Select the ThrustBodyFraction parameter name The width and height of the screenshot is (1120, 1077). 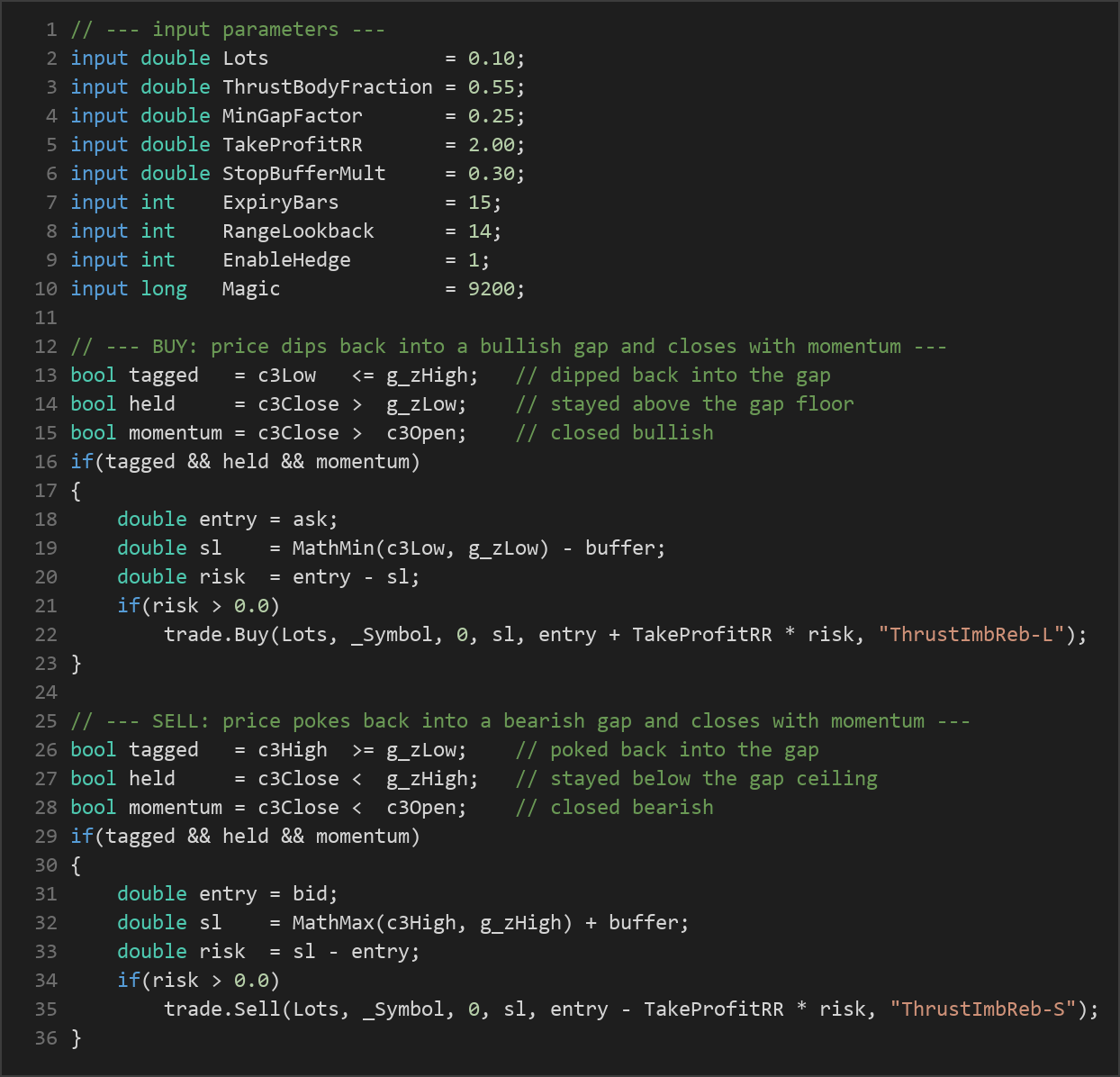(328, 87)
